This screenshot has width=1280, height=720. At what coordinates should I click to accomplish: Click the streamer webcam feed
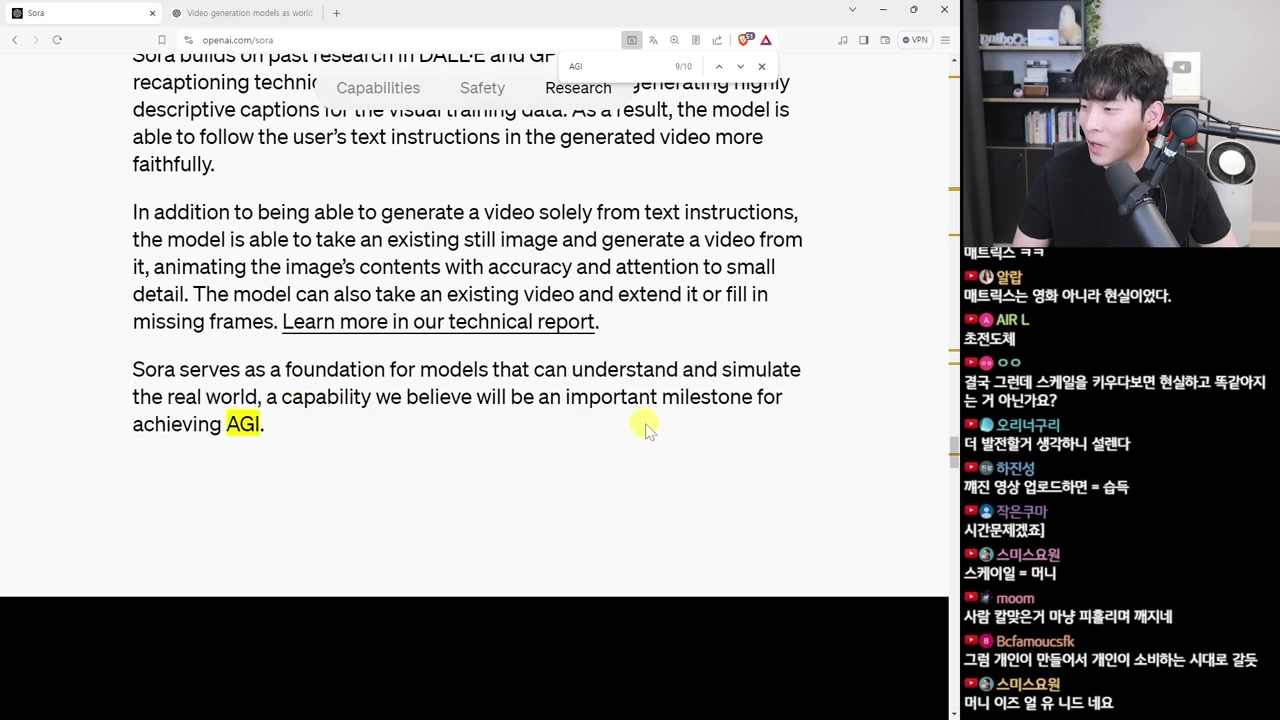pos(1121,123)
